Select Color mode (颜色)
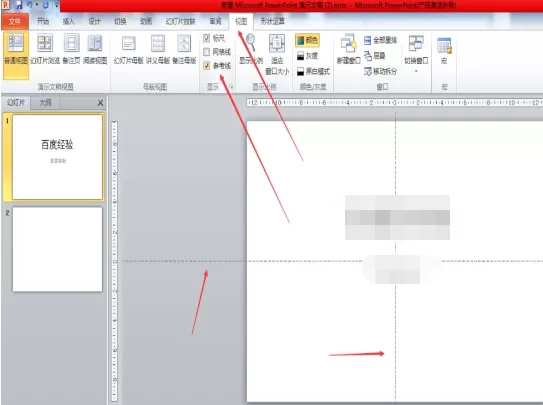The width and height of the screenshot is (543, 405). [x=307, y=40]
